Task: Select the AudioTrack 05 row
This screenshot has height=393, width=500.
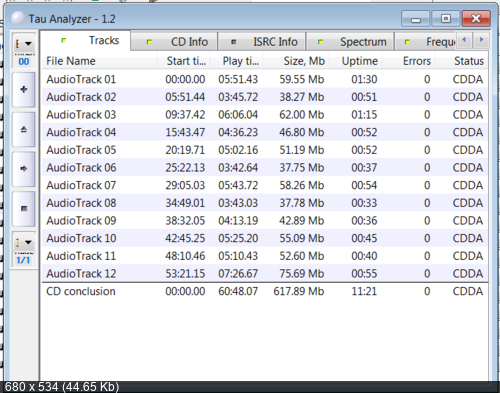Action: 265,150
